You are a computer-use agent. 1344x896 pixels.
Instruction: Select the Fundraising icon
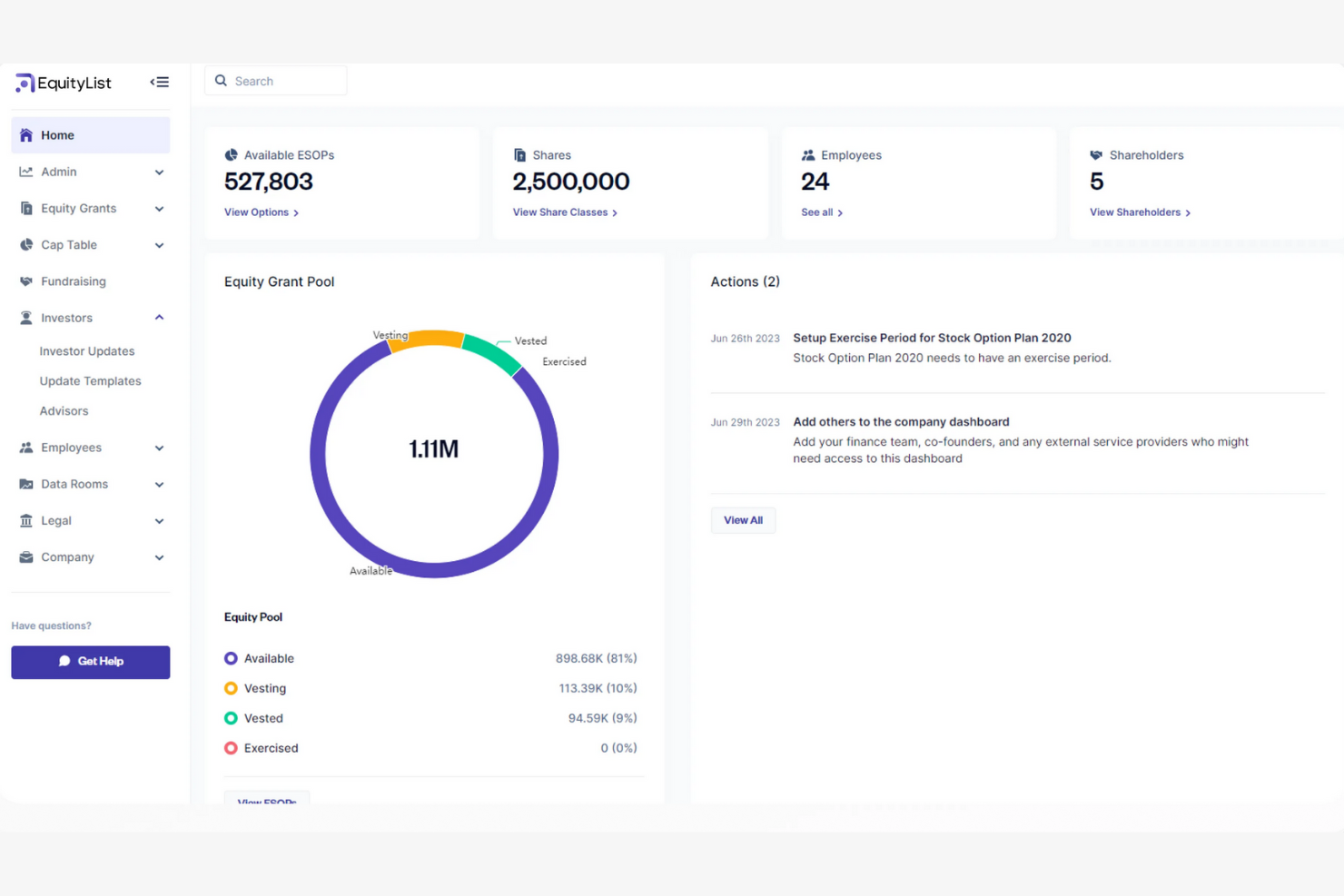26,281
